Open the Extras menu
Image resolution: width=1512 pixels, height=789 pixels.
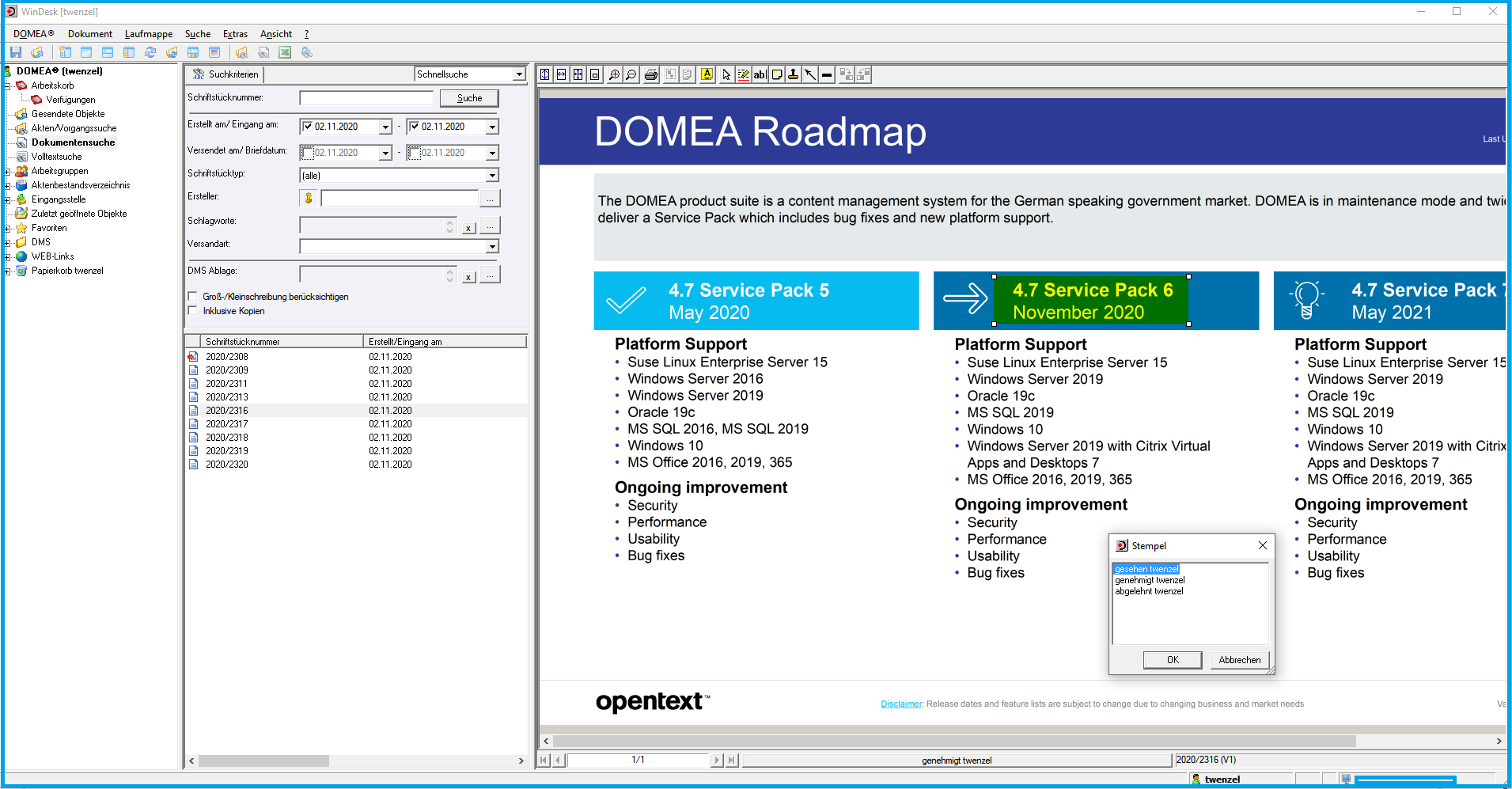pos(235,34)
